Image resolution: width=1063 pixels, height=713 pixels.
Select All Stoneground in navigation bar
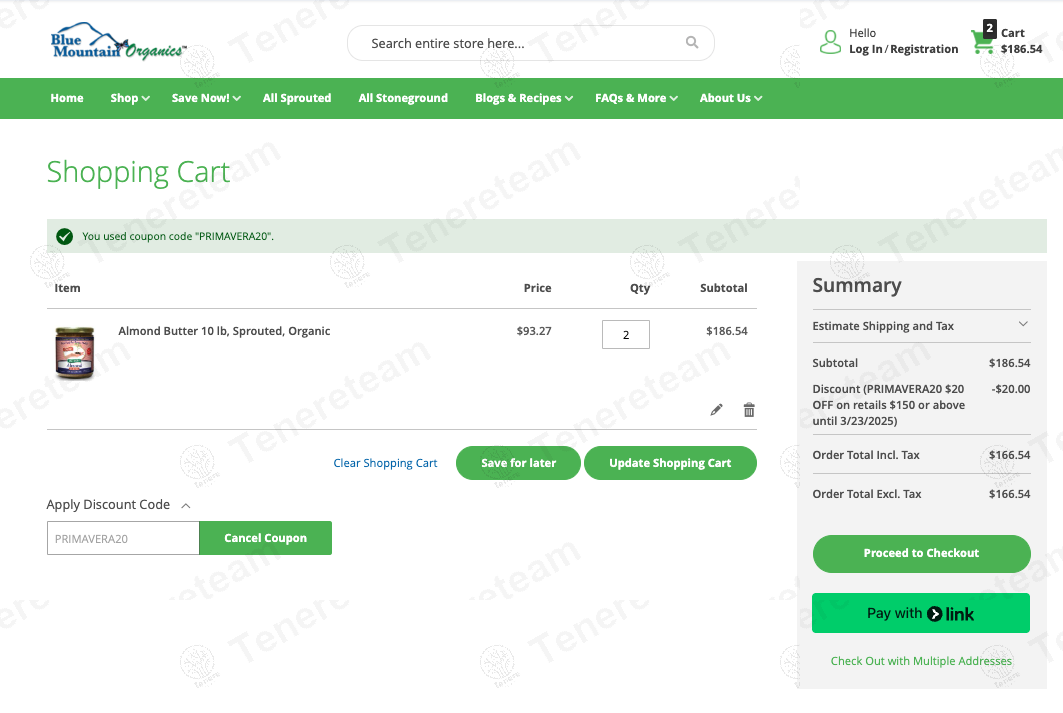click(x=403, y=98)
